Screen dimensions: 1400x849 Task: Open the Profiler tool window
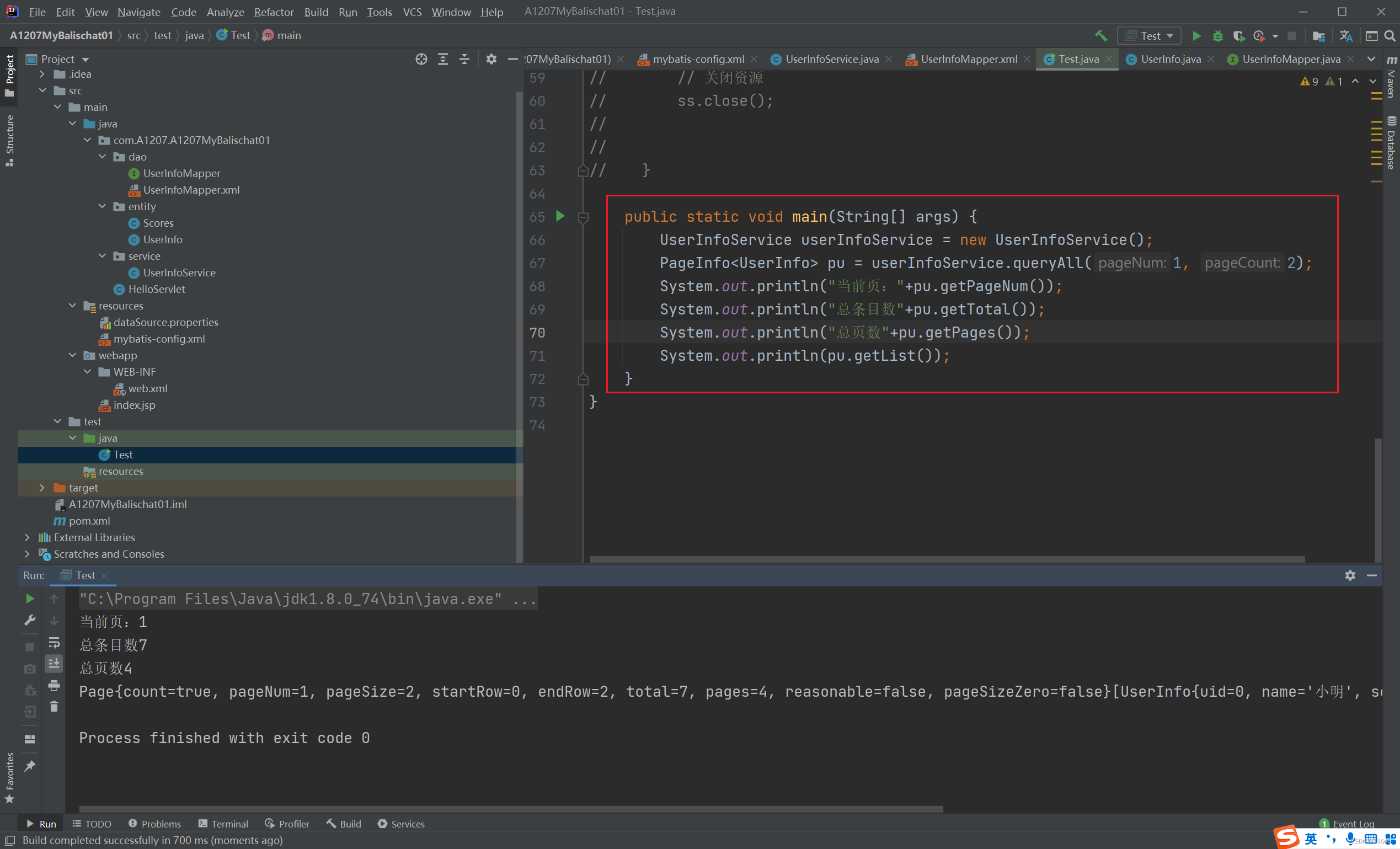point(287,824)
